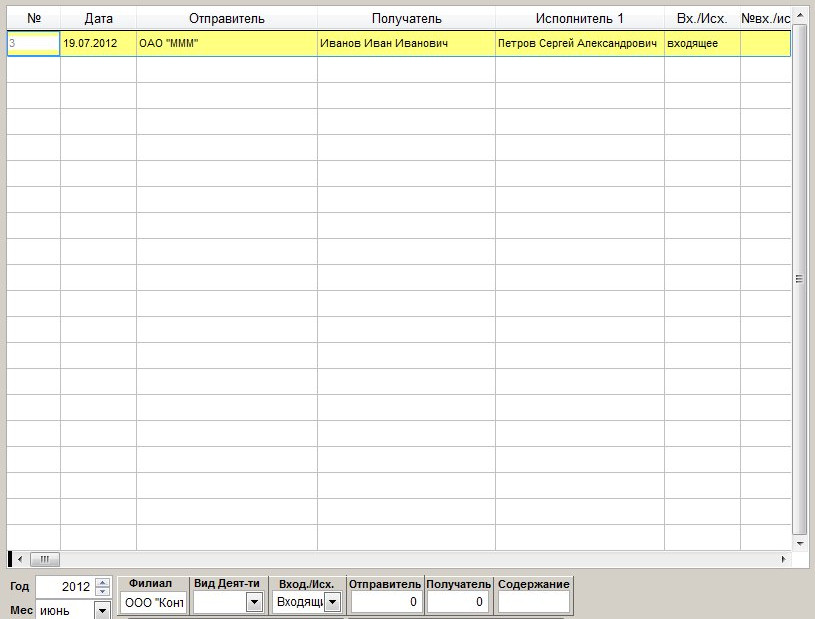Open the Вид Деят-ти dropdown
815x619 pixels.
(x=254, y=602)
